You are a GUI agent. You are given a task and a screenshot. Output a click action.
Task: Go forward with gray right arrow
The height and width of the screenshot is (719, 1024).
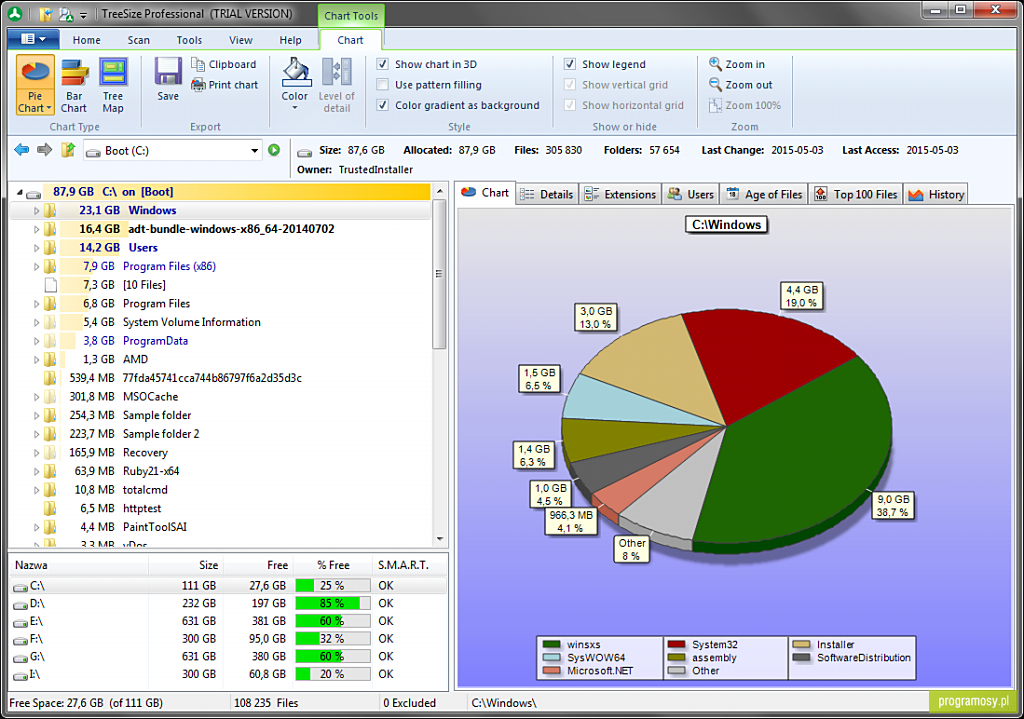(44, 150)
